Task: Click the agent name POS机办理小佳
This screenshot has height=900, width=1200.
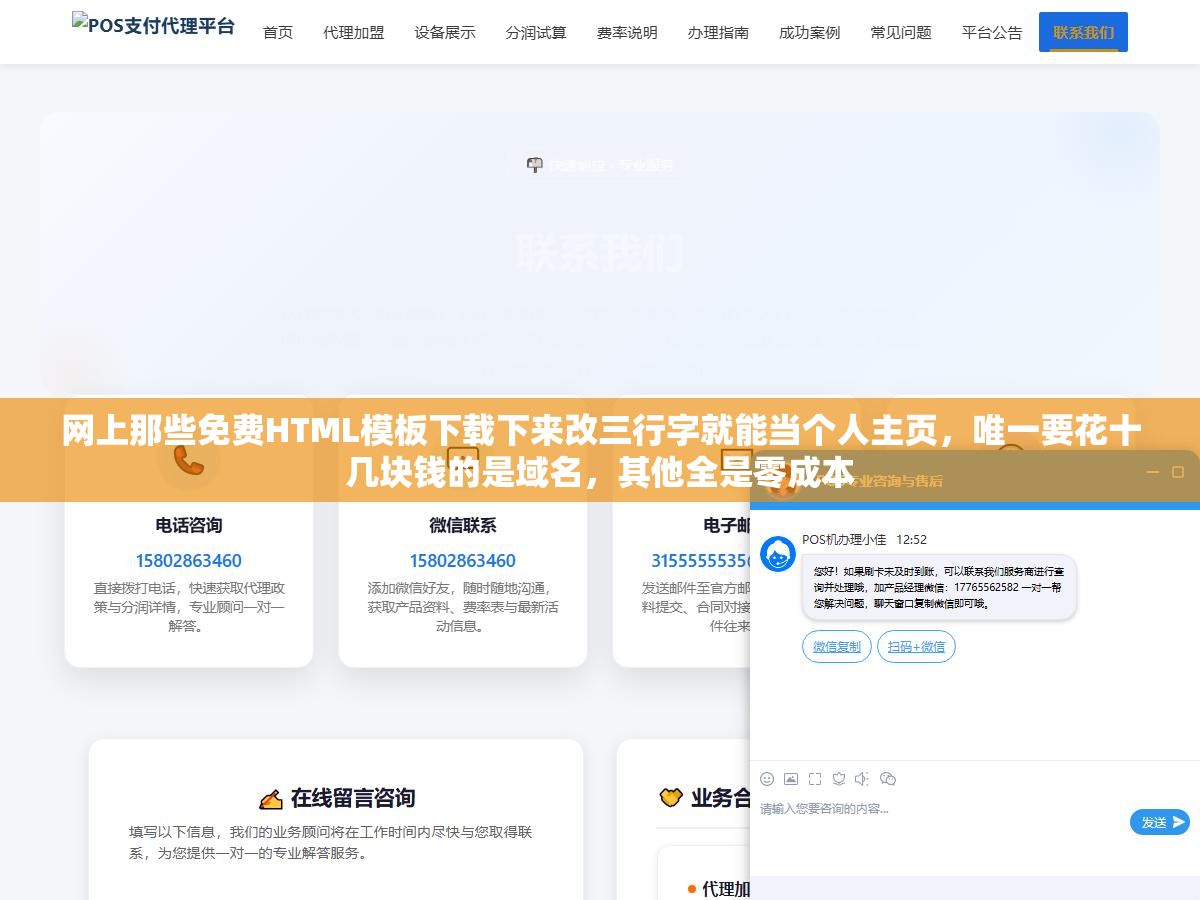Action: pos(844,540)
